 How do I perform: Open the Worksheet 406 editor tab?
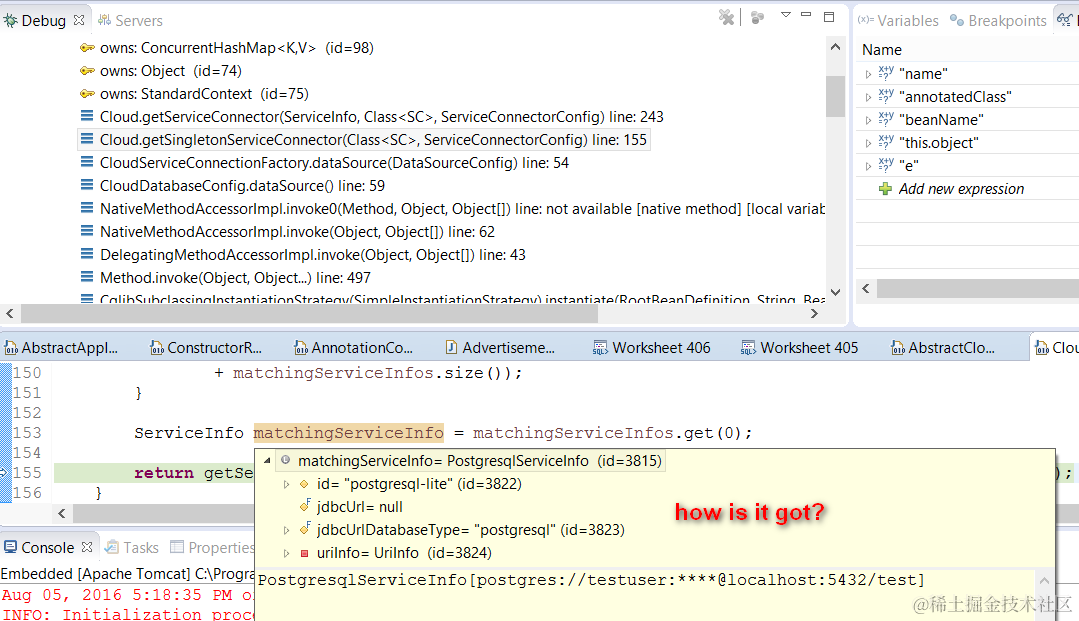652,348
